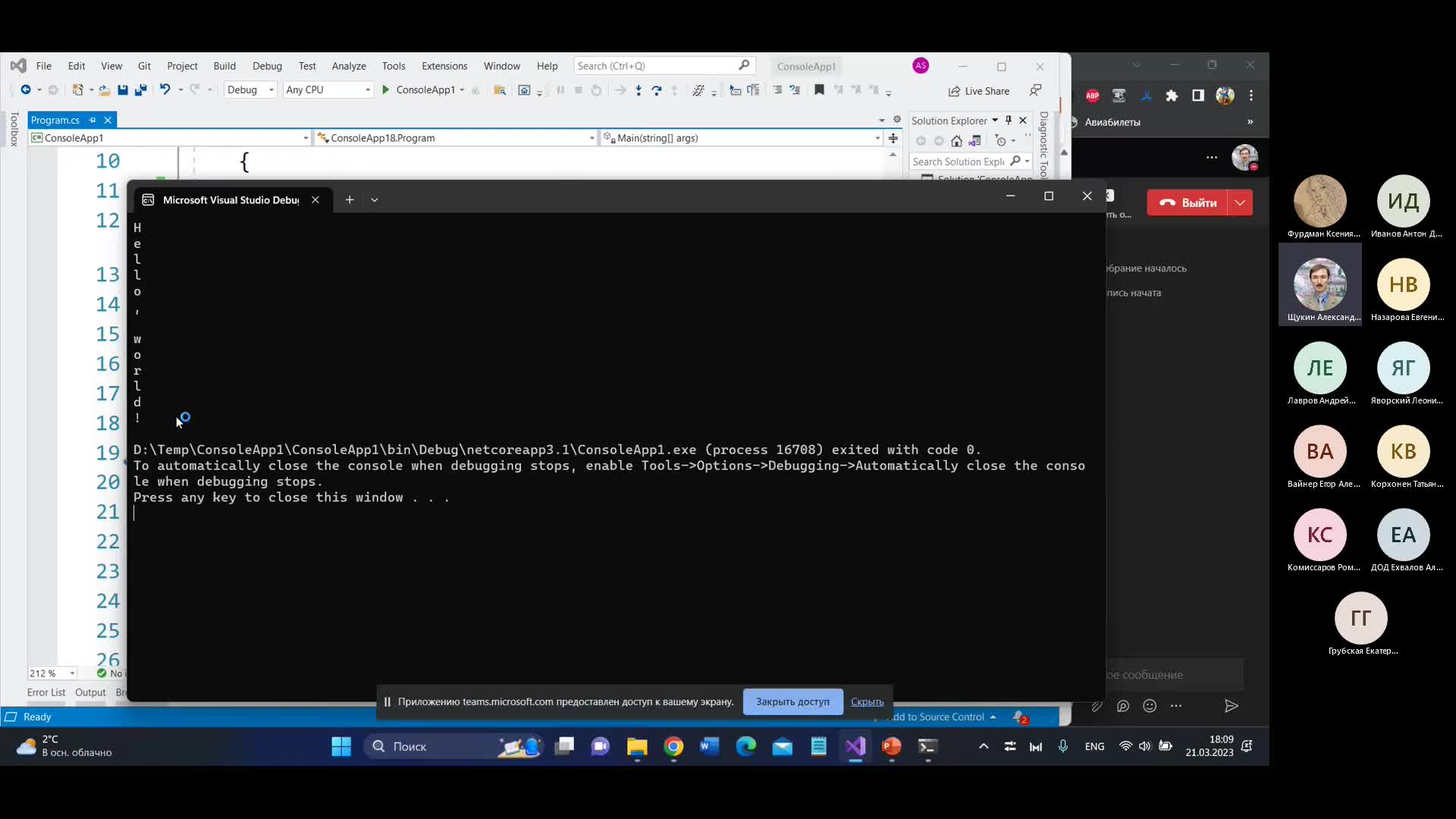1456x819 pixels.
Task: Open the Build menu
Action: 224,66
